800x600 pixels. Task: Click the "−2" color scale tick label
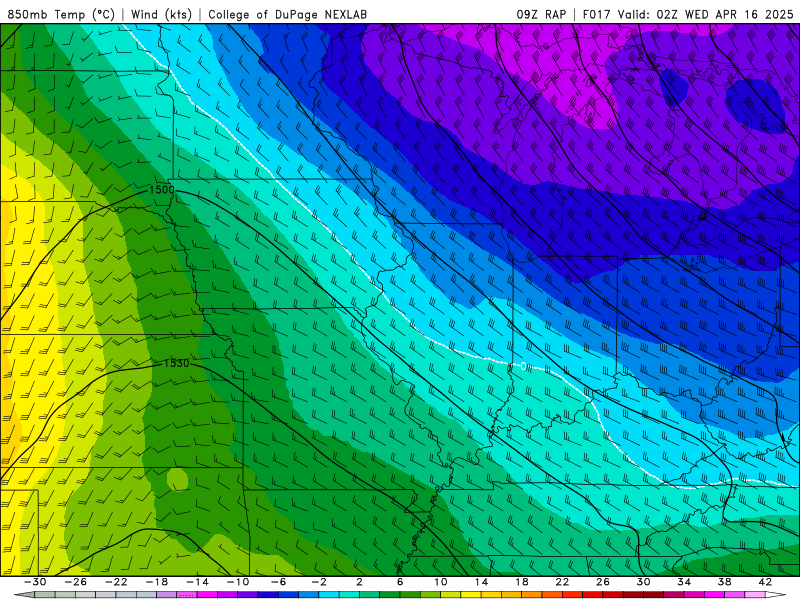(x=319, y=582)
